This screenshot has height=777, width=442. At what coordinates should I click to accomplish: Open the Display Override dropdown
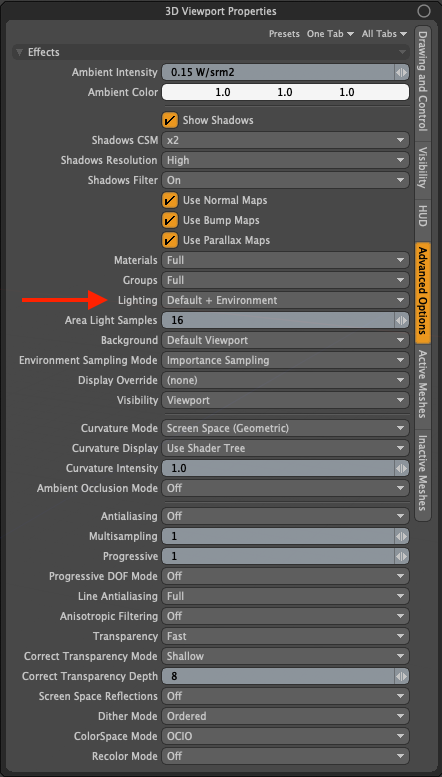click(285, 380)
